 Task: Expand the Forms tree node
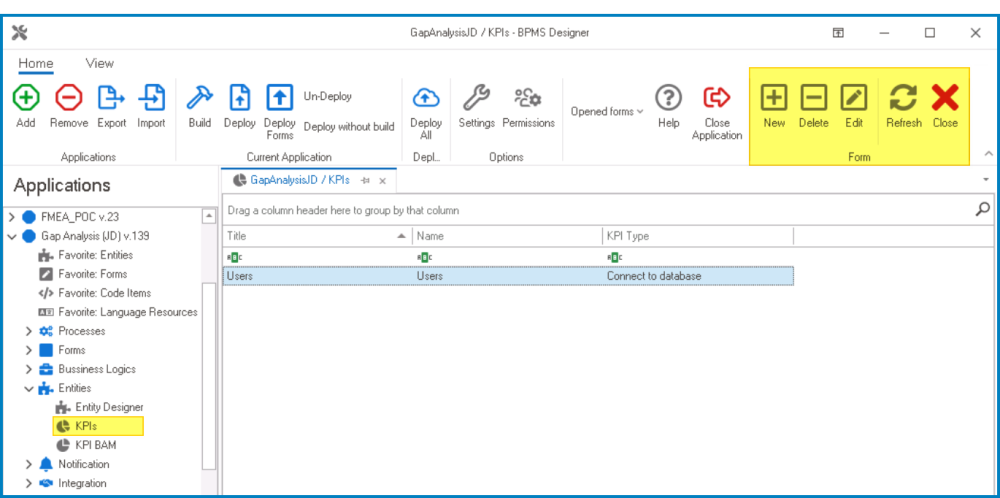pyautogui.click(x=29, y=350)
